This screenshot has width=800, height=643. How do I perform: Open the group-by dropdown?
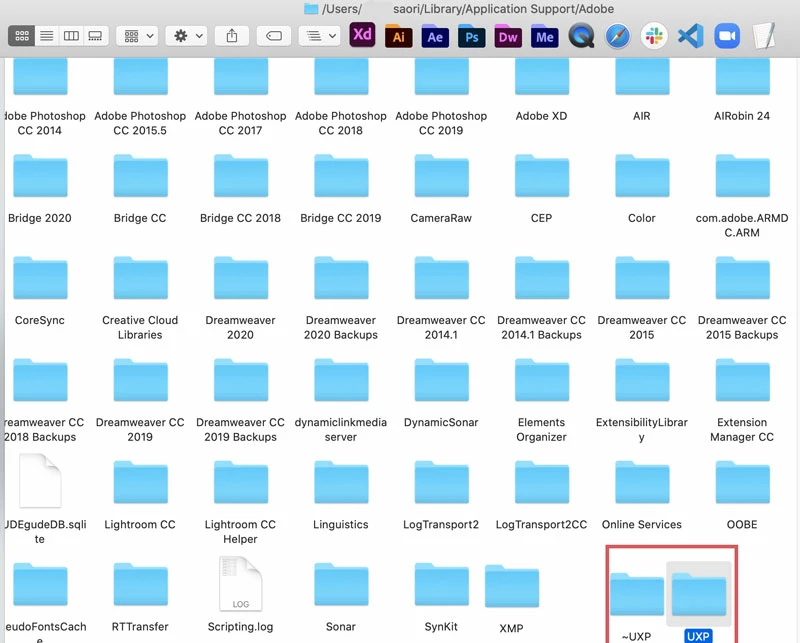[x=137, y=36]
